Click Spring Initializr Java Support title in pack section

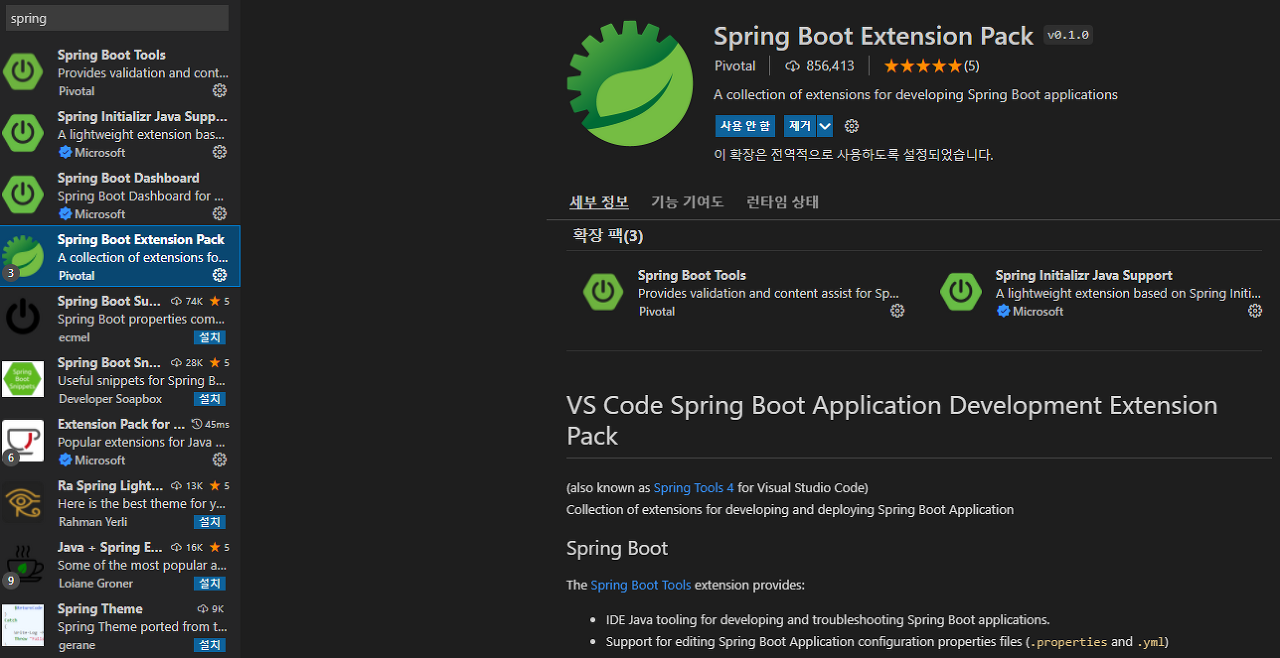coord(1084,275)
